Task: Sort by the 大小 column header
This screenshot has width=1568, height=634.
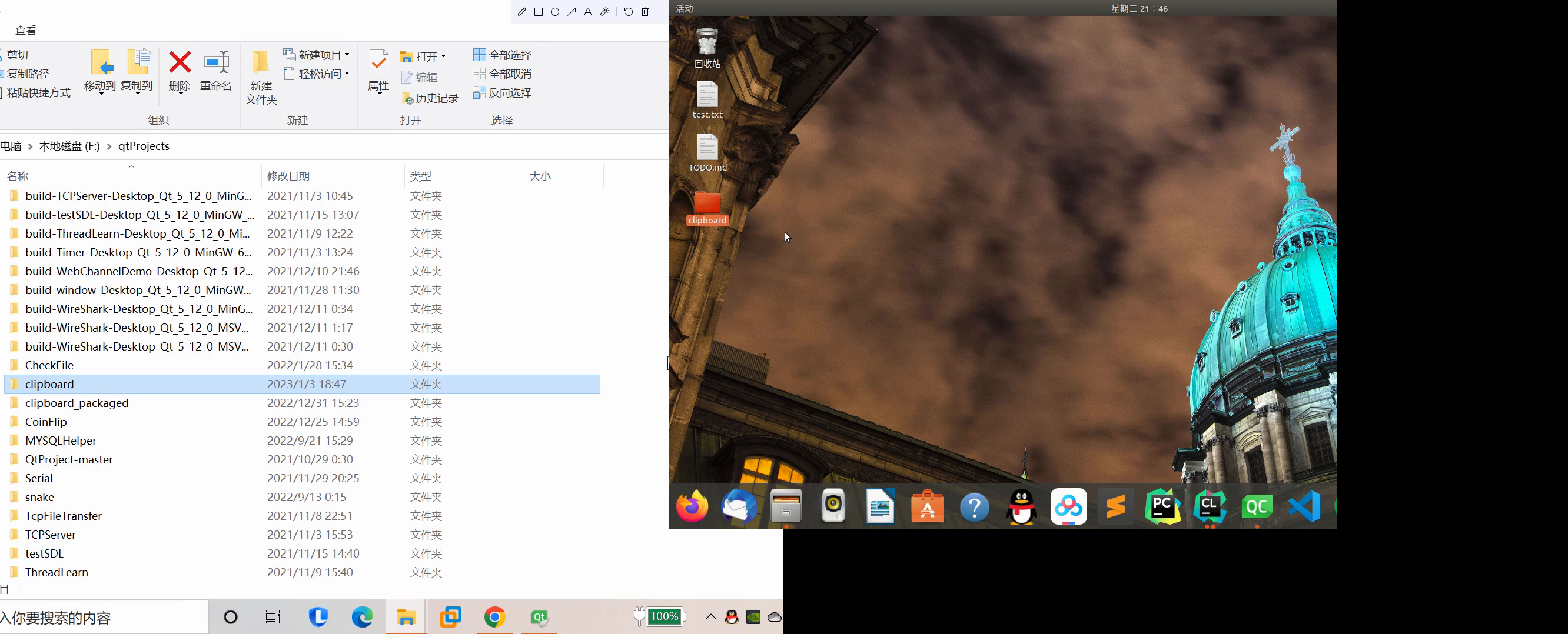Action: 564,176
